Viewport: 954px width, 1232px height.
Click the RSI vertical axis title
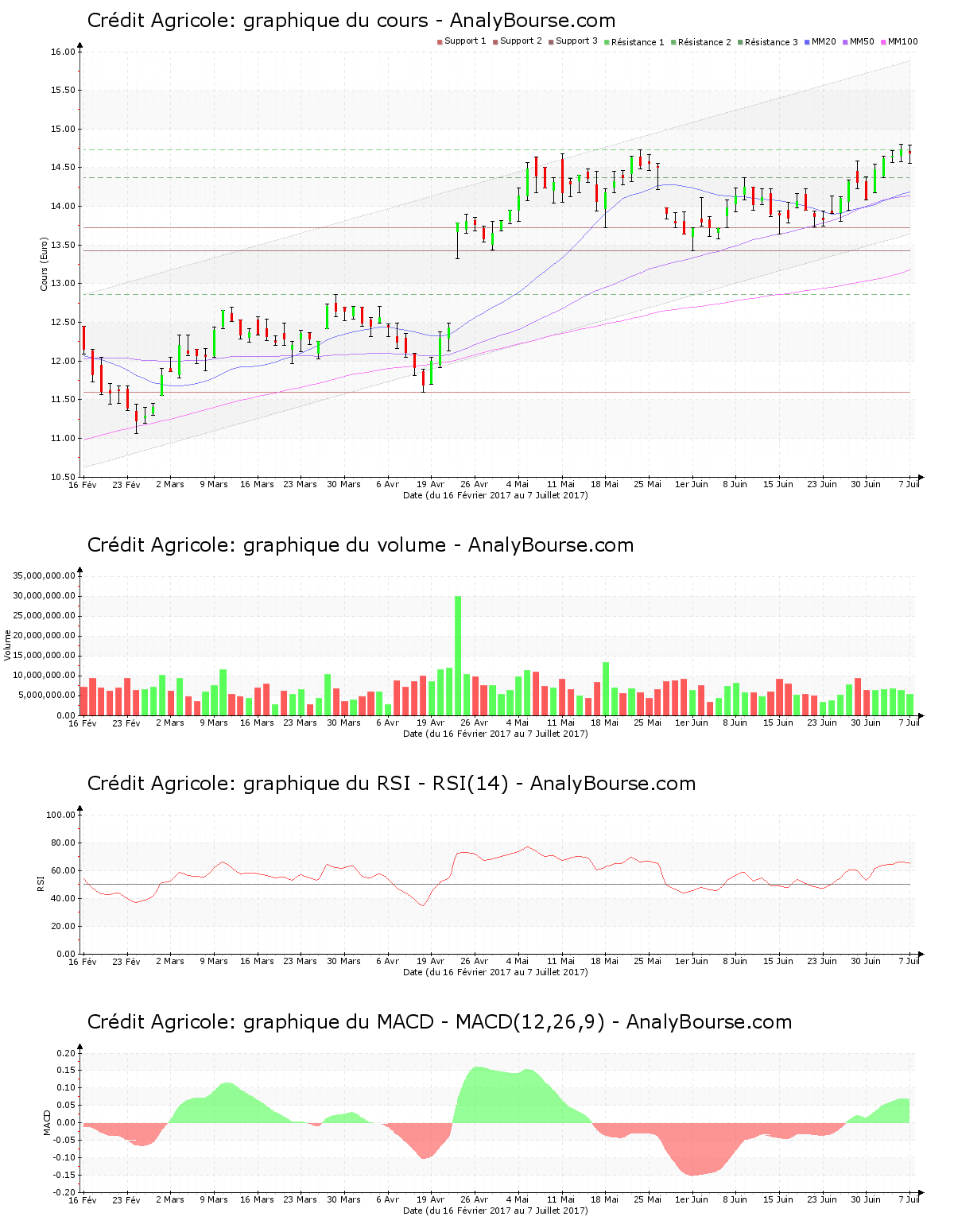[41, 883]
